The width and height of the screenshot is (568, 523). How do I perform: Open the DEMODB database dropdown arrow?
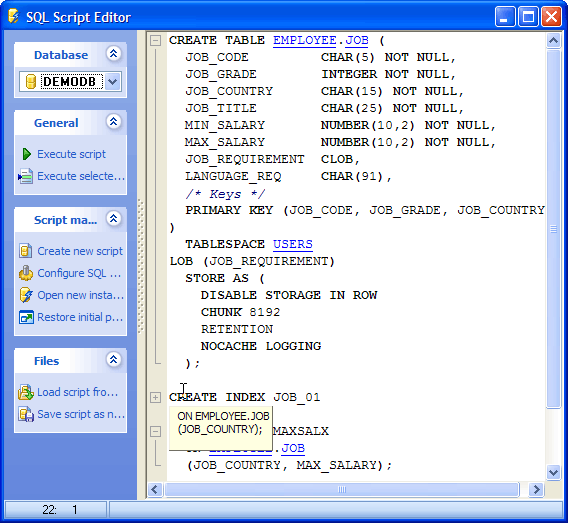click(x=113, y=81)
